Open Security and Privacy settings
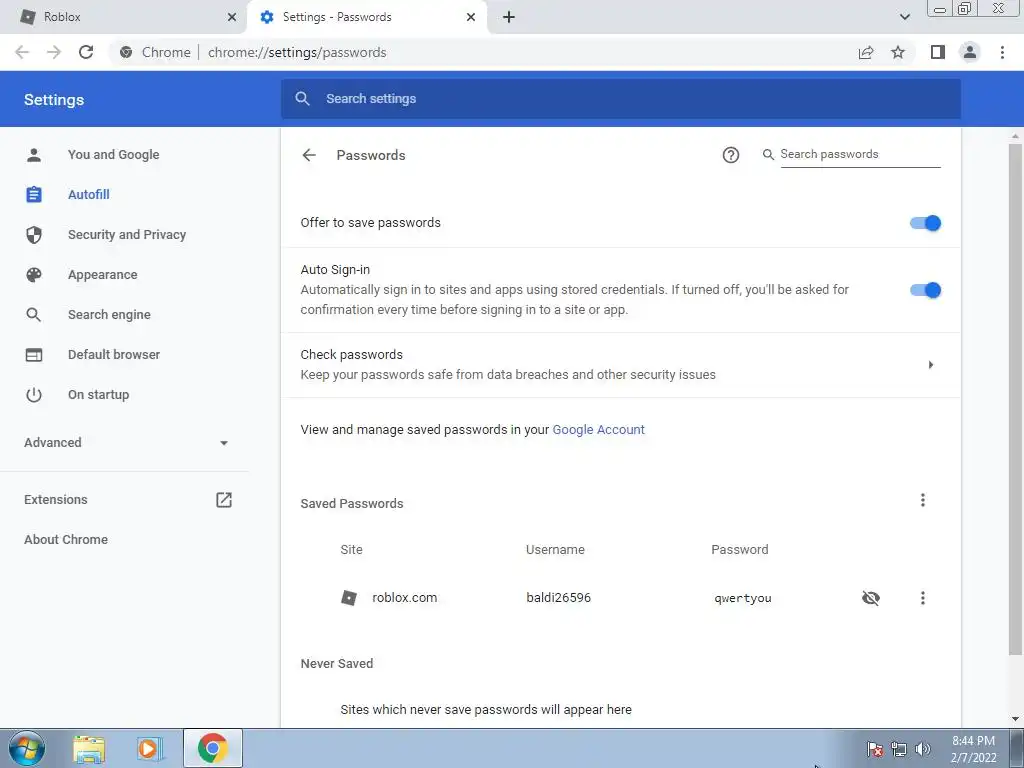This screenshot has width=1024, height=768. coord(127,234)
